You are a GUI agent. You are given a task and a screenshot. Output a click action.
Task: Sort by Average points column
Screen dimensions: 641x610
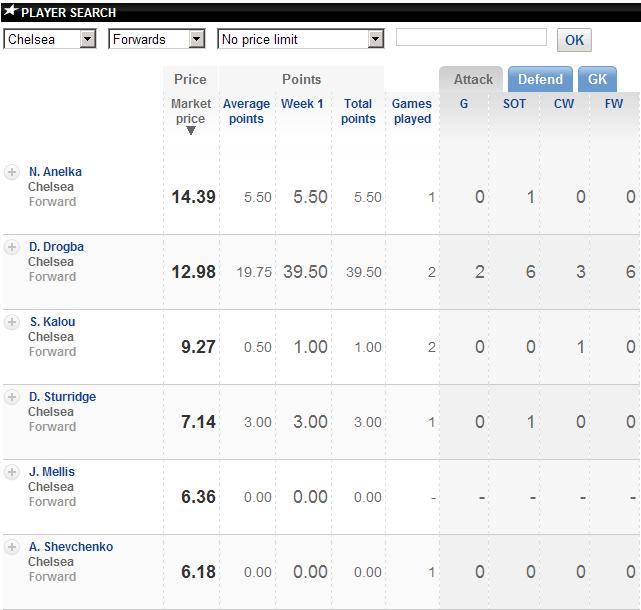coord(246,111)
